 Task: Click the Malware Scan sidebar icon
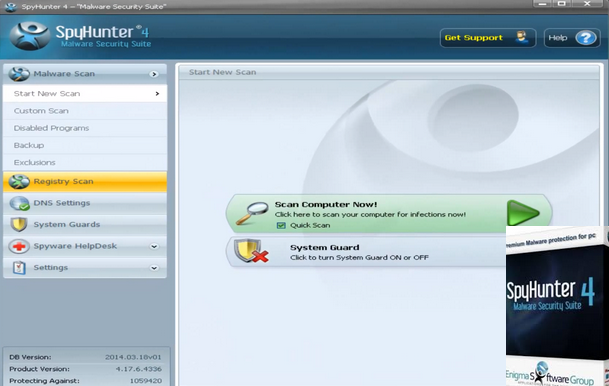click(19, 73)
